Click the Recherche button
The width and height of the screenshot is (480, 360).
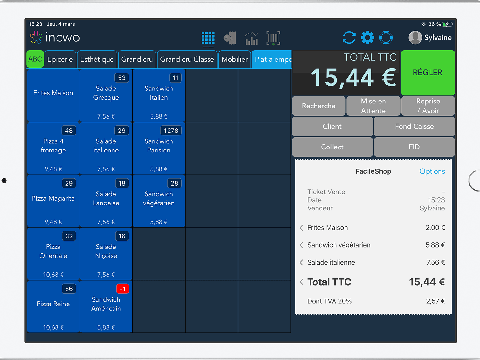point(318,106)
